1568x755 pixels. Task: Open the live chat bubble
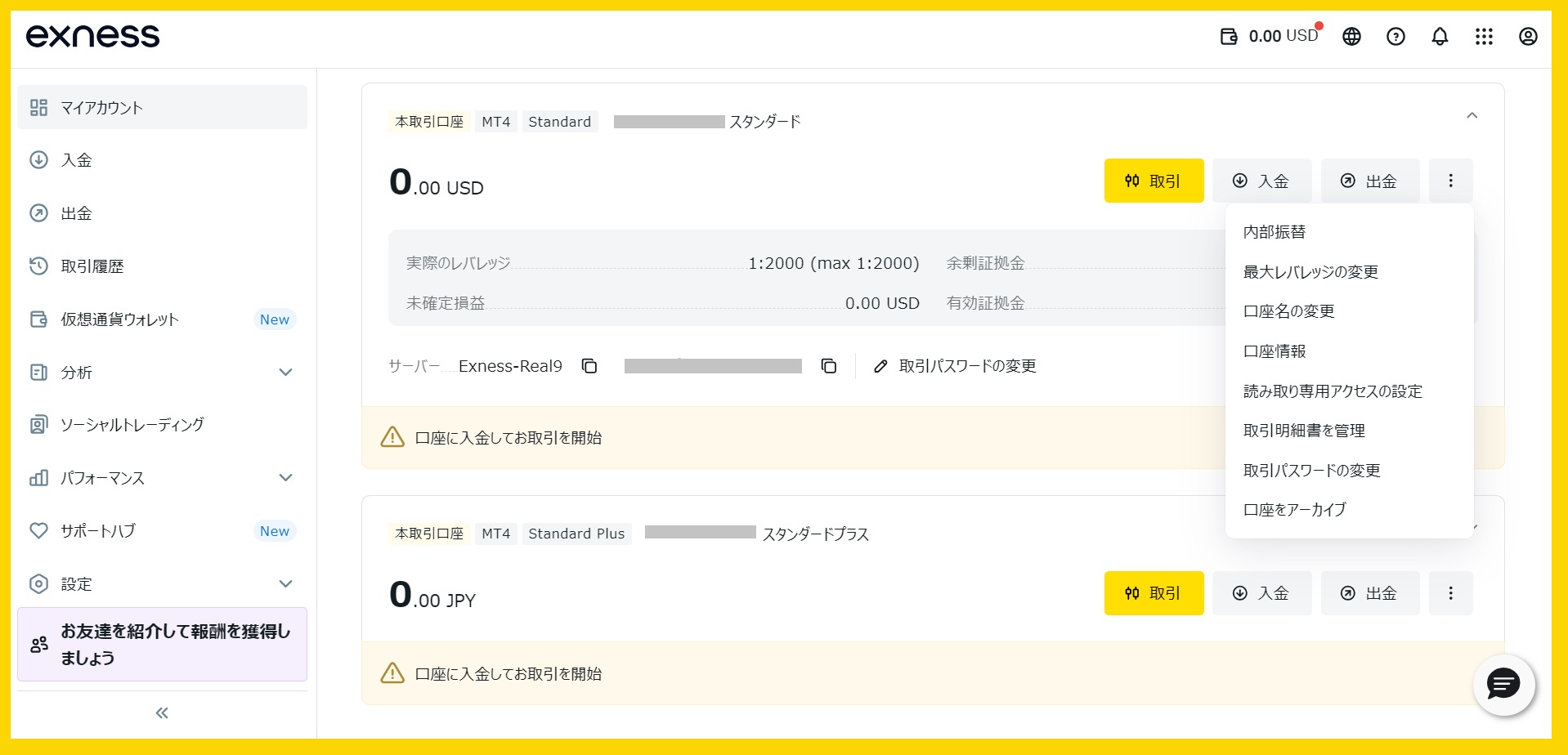[x=1503, y=685]
